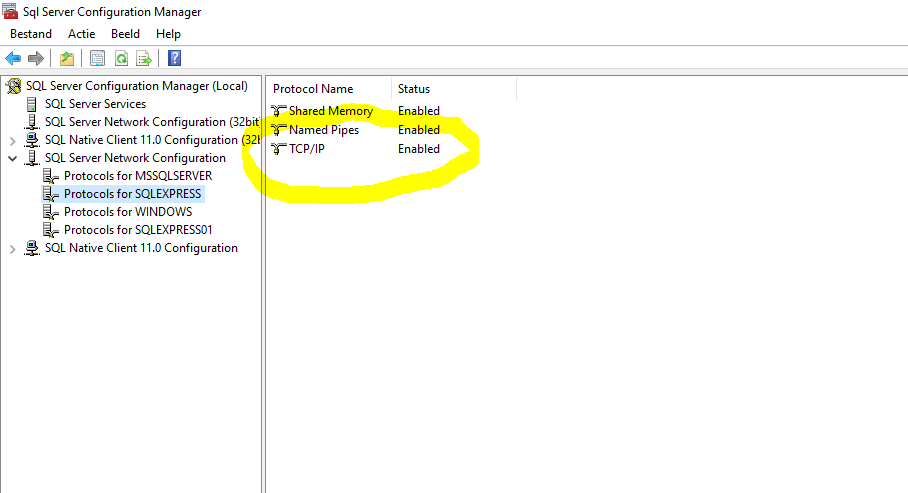Collapse the SQL Server Network Configuration node
The image size is (908, 493).
coord(12,159)
